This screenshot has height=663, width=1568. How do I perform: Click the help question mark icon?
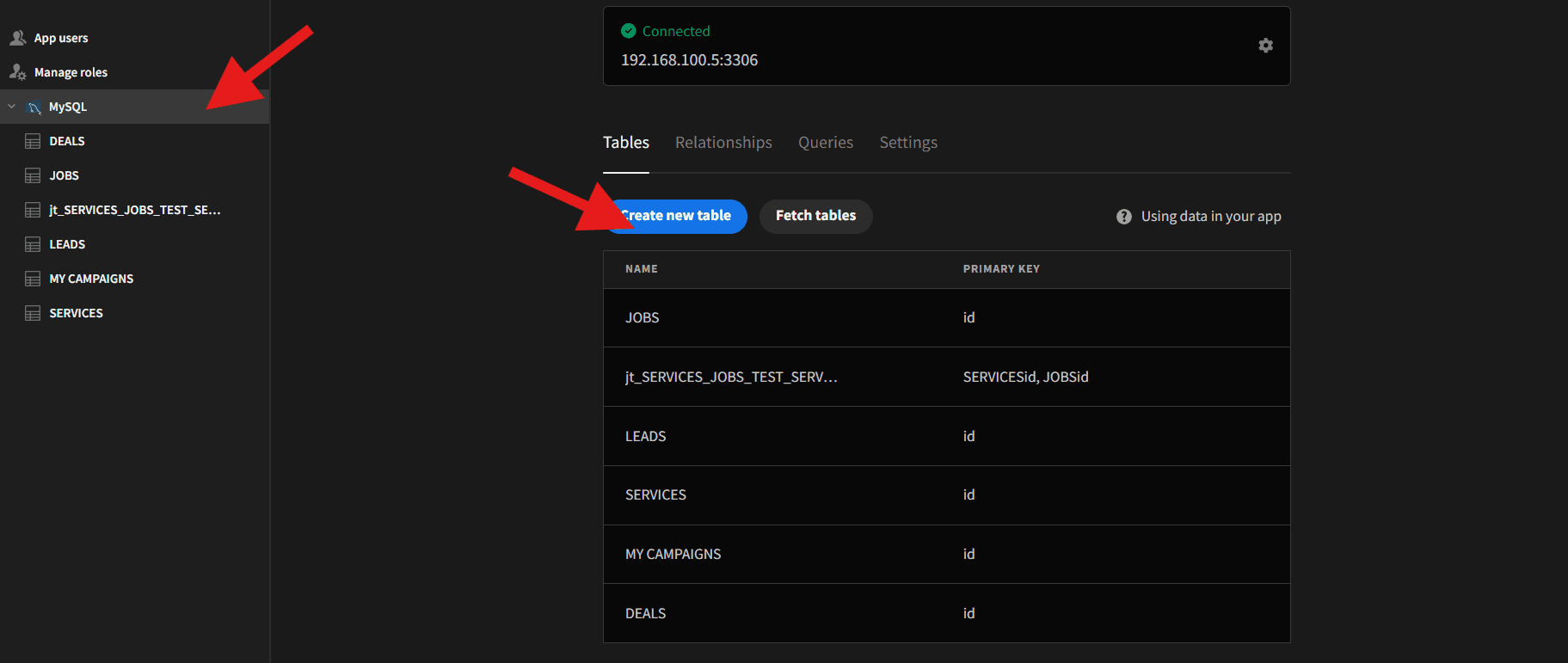(x=1123, y=217)
